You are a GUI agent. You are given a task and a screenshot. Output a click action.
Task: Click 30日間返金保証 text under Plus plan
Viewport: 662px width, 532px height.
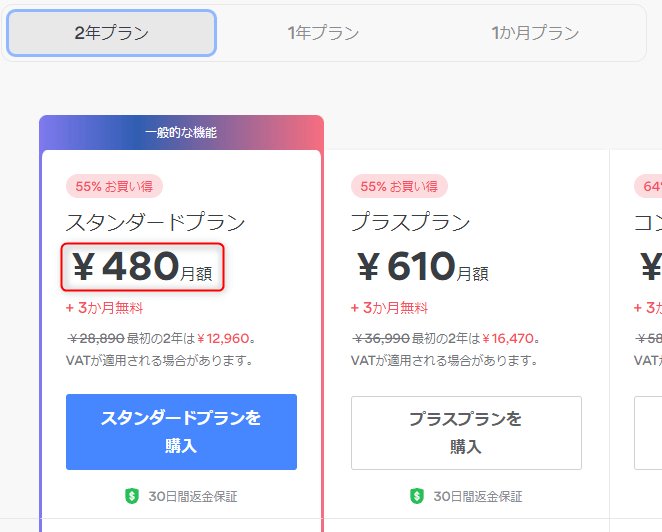click(478, 497)
